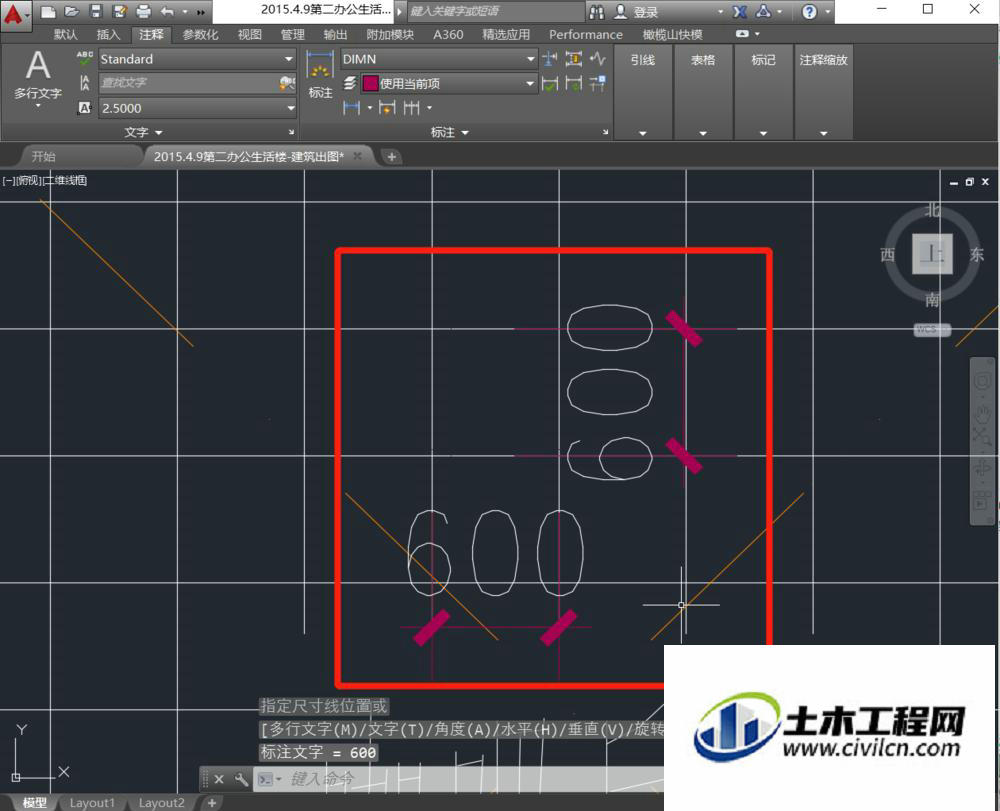The image size is (1000, 811).
Task: Click the continue dimension icon
Action: tap(411, 108)
